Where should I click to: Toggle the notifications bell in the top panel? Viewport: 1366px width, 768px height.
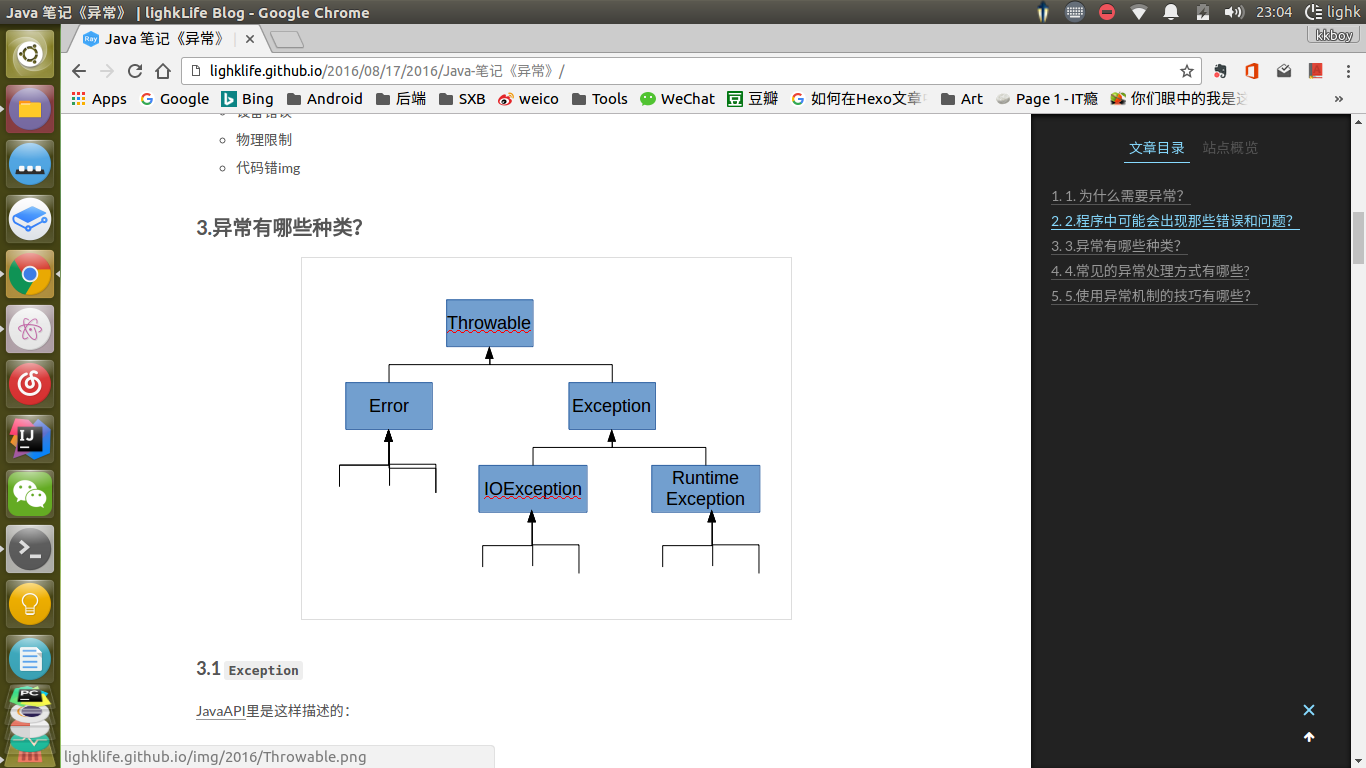[x=1171, y=12]
